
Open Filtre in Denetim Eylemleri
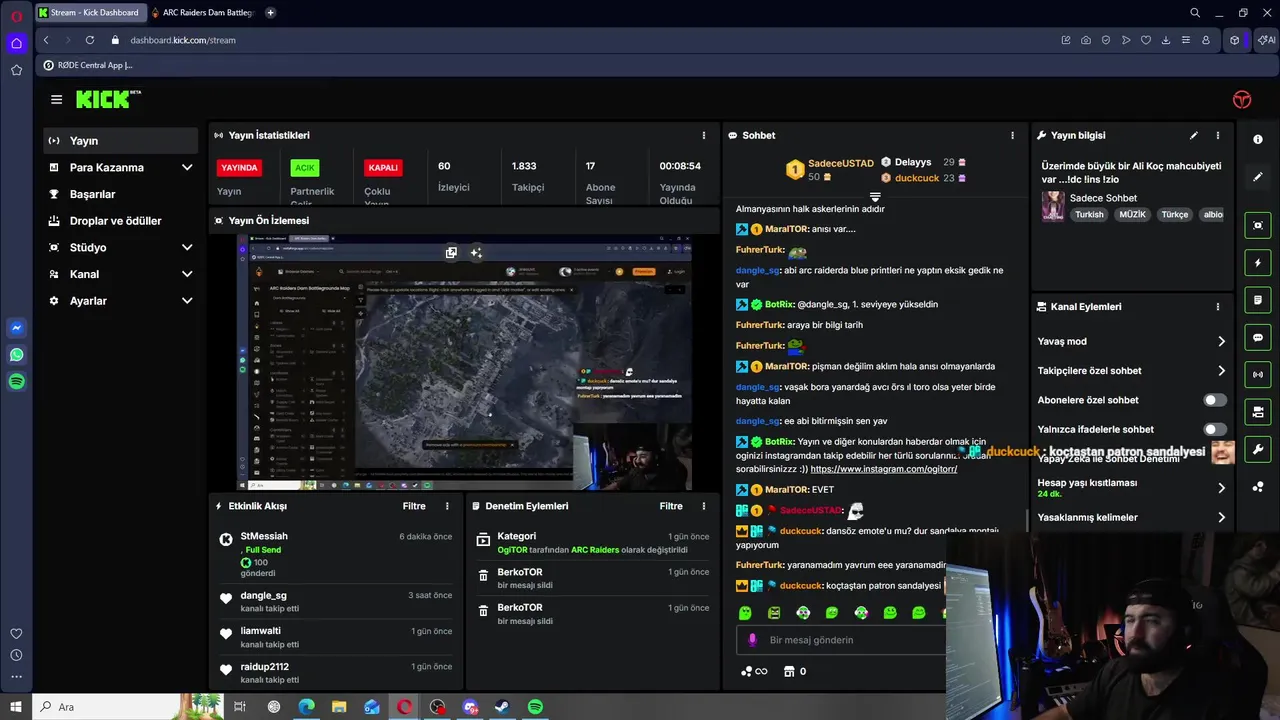(x=671, y=506)
